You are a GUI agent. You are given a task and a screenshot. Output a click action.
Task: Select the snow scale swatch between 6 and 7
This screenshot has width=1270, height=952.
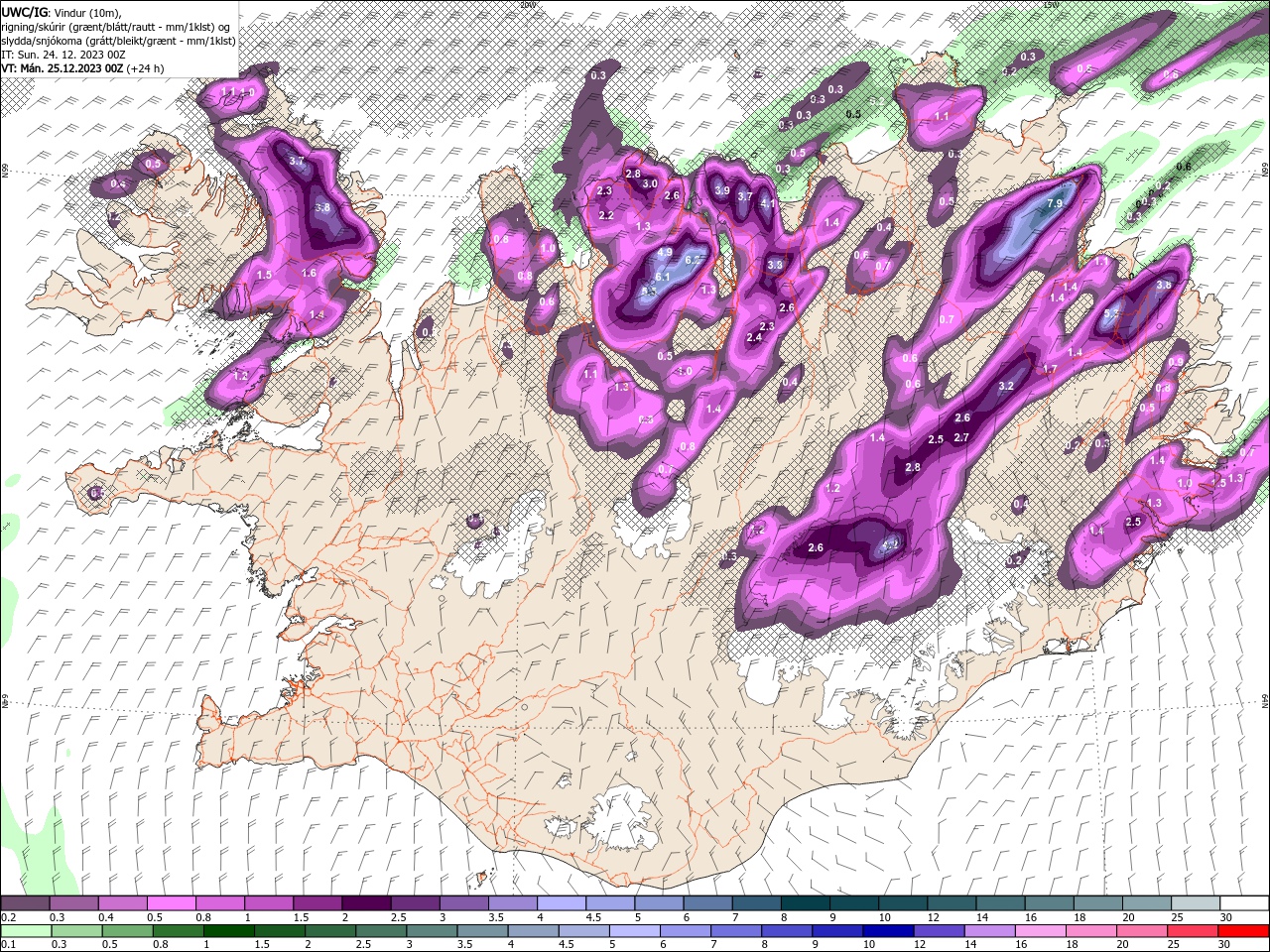706,903
